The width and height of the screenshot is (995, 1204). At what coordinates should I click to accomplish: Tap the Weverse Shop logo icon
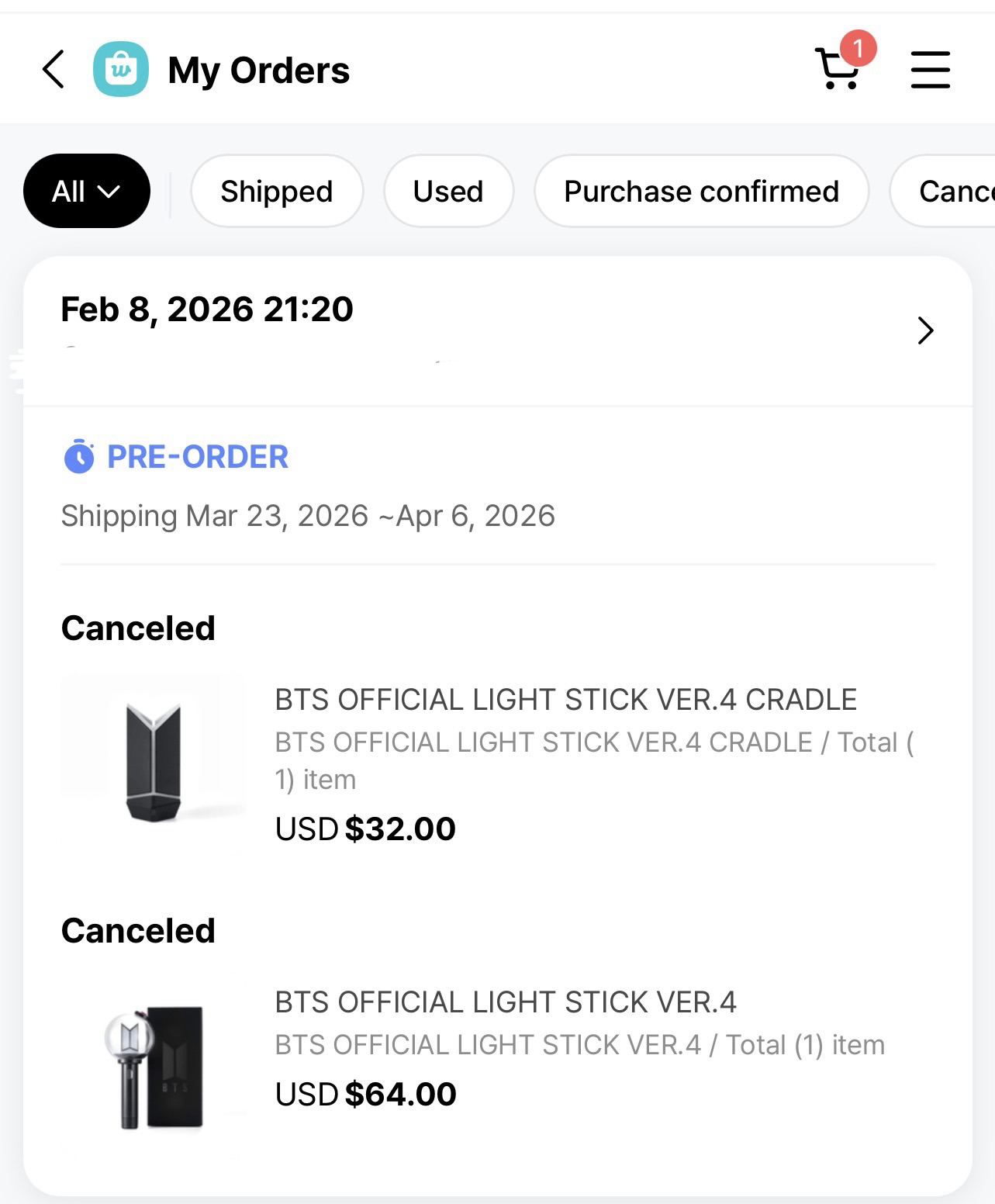(x=121, y=70)
